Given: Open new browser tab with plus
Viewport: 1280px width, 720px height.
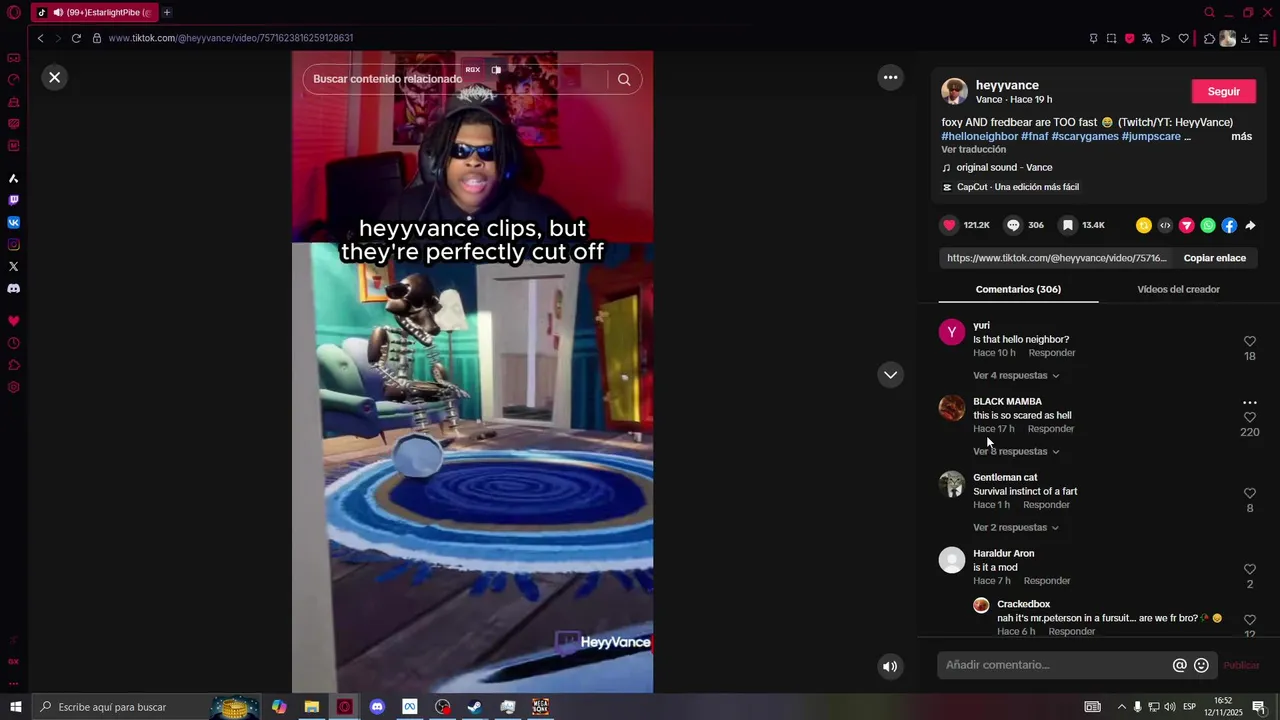Looking at the screenshot, I should point(167,13).
